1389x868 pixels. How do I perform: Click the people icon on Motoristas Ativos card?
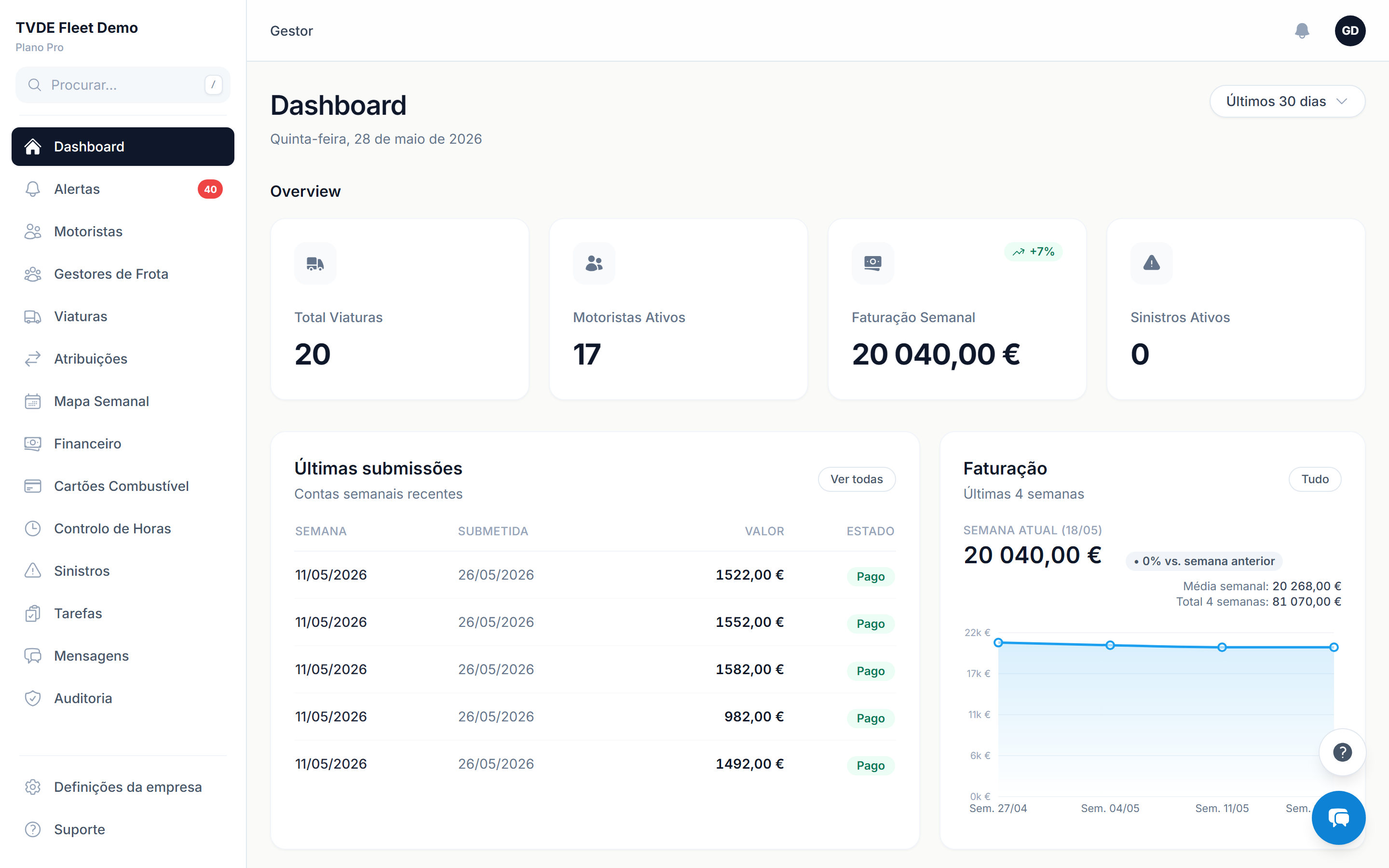point(594,263)
